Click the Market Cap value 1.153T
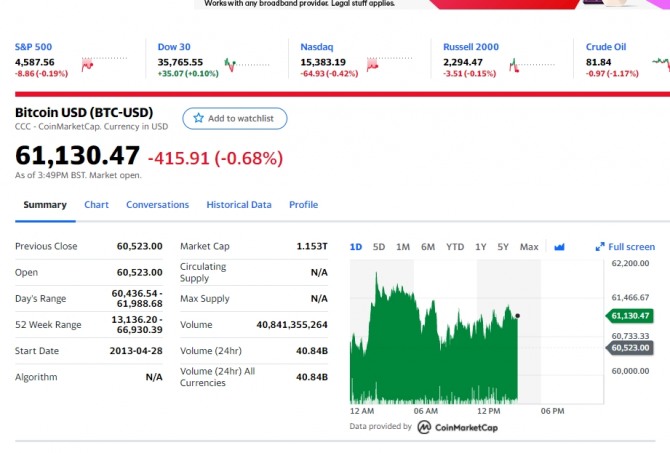Viewport: 670px width, 453px height. (x=312, y=246)
